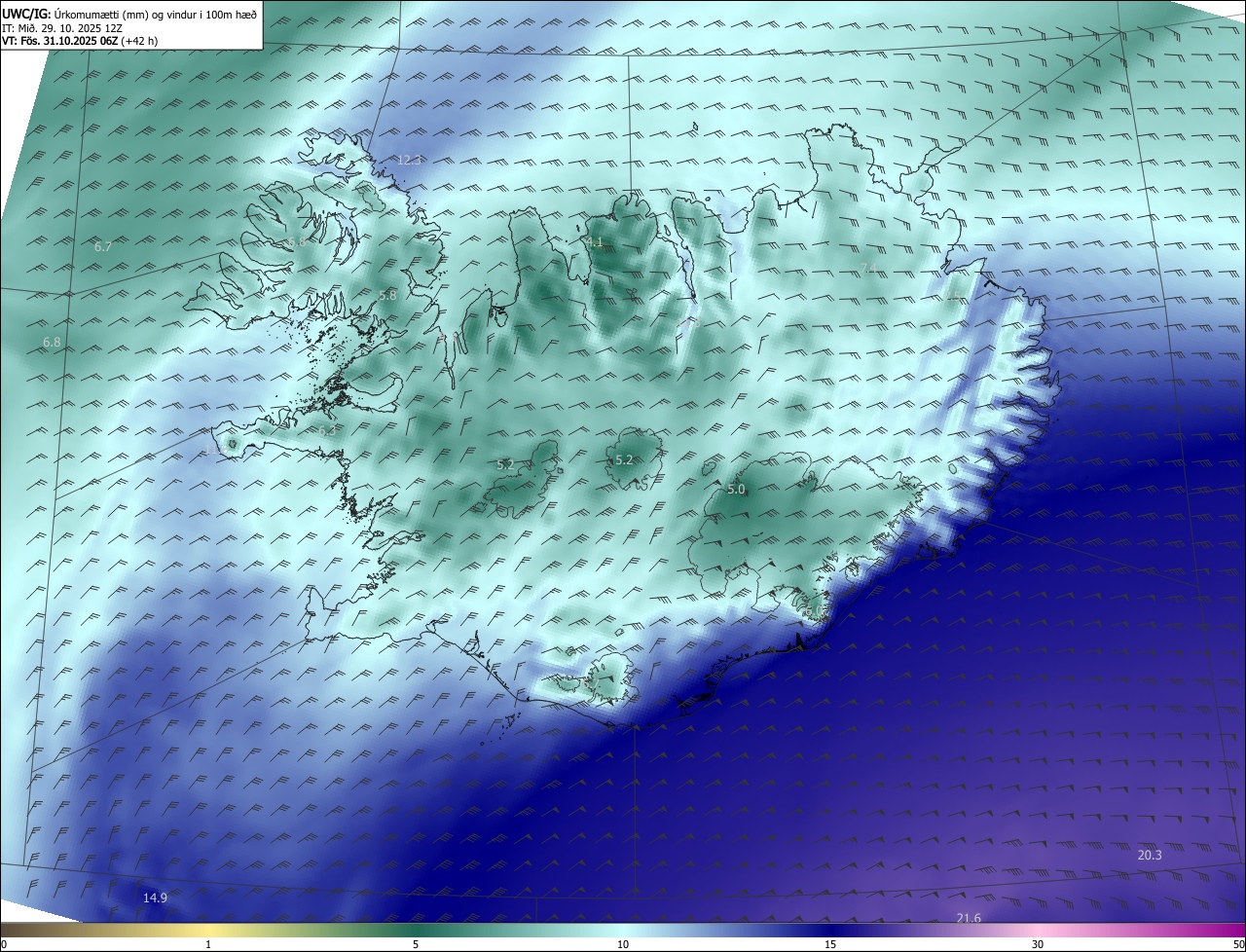Click the map value label 6.7
This screenshot has height=952, width=1246.
click(103, 247)
